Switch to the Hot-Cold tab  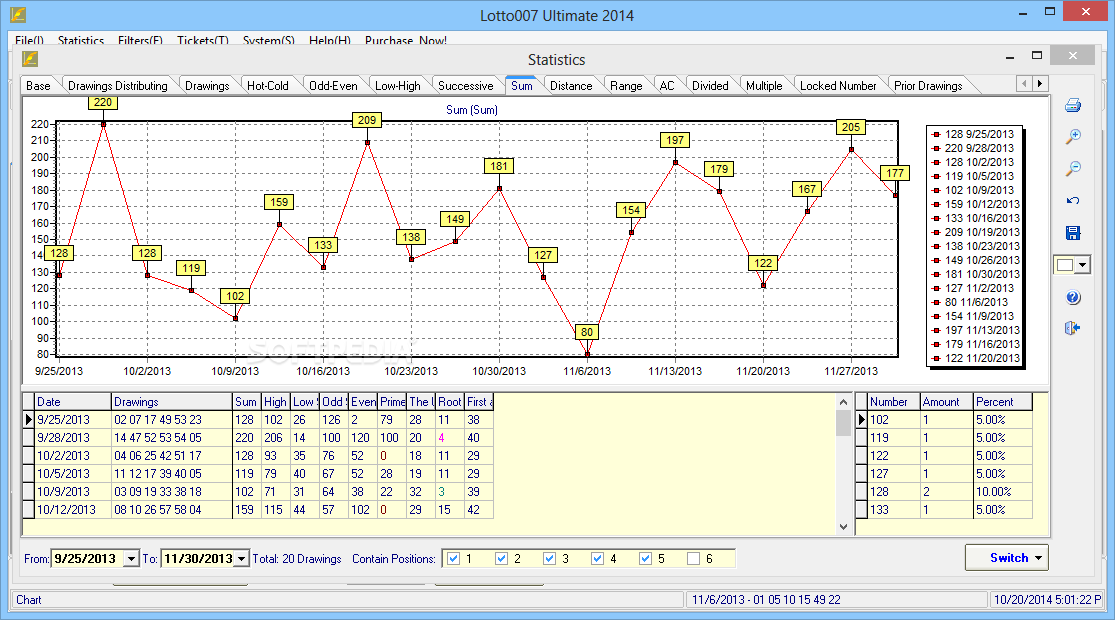268,85
